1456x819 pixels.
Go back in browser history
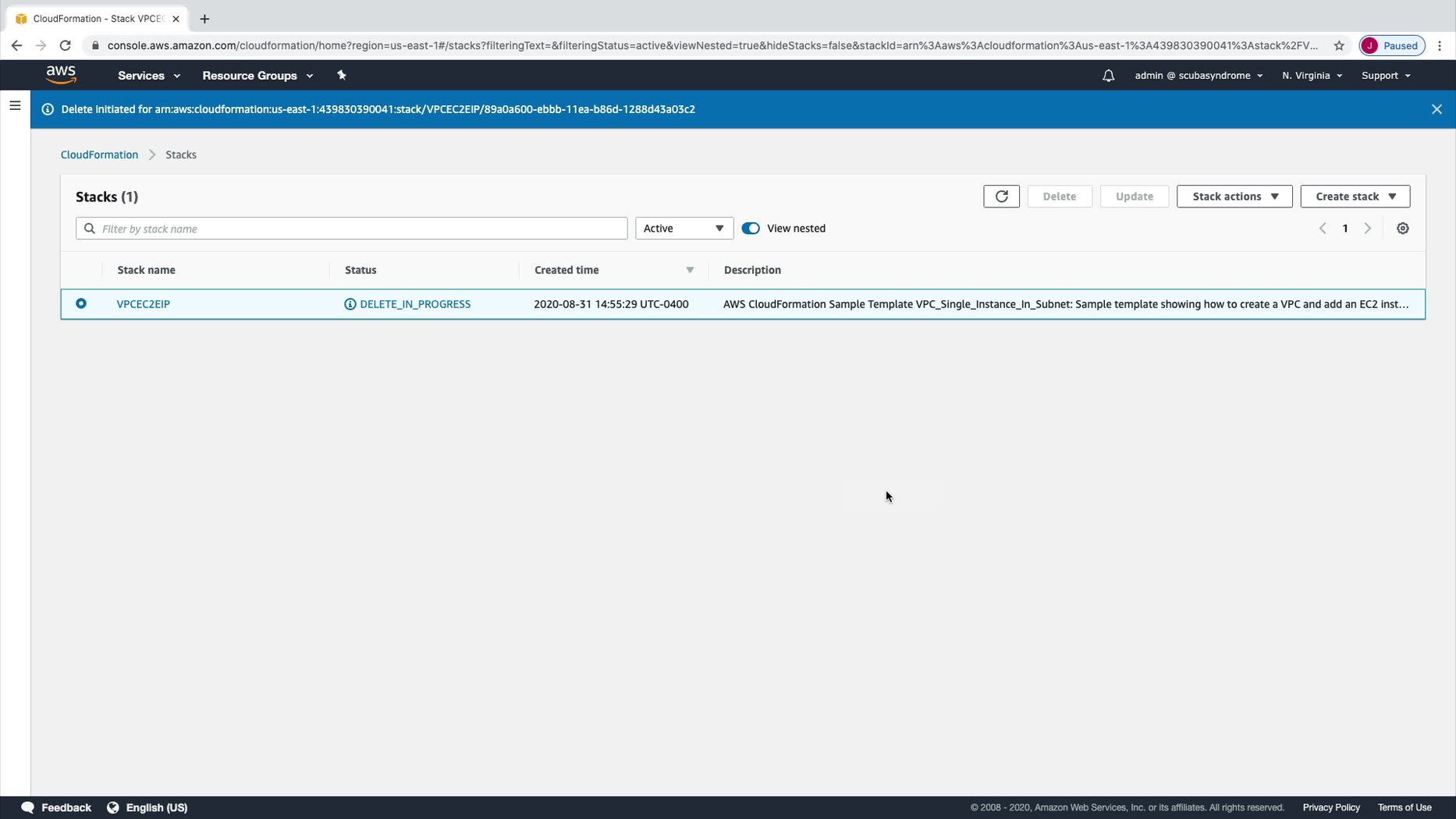[16, 45]
